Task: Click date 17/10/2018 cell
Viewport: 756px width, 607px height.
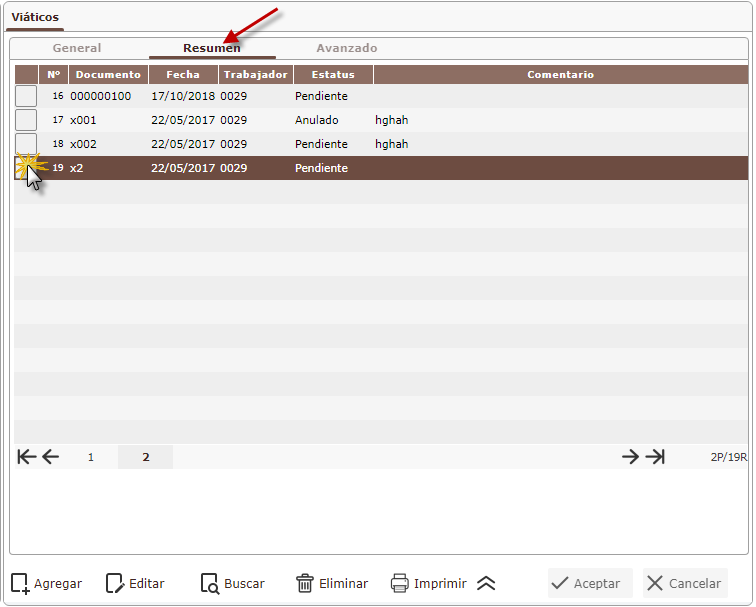Action: 183,96
